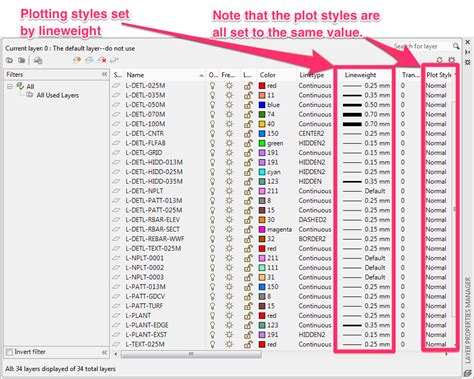Click the left scroll arrow below list
The height and width of the screenshot is (379, 474).
click(115, 354)
